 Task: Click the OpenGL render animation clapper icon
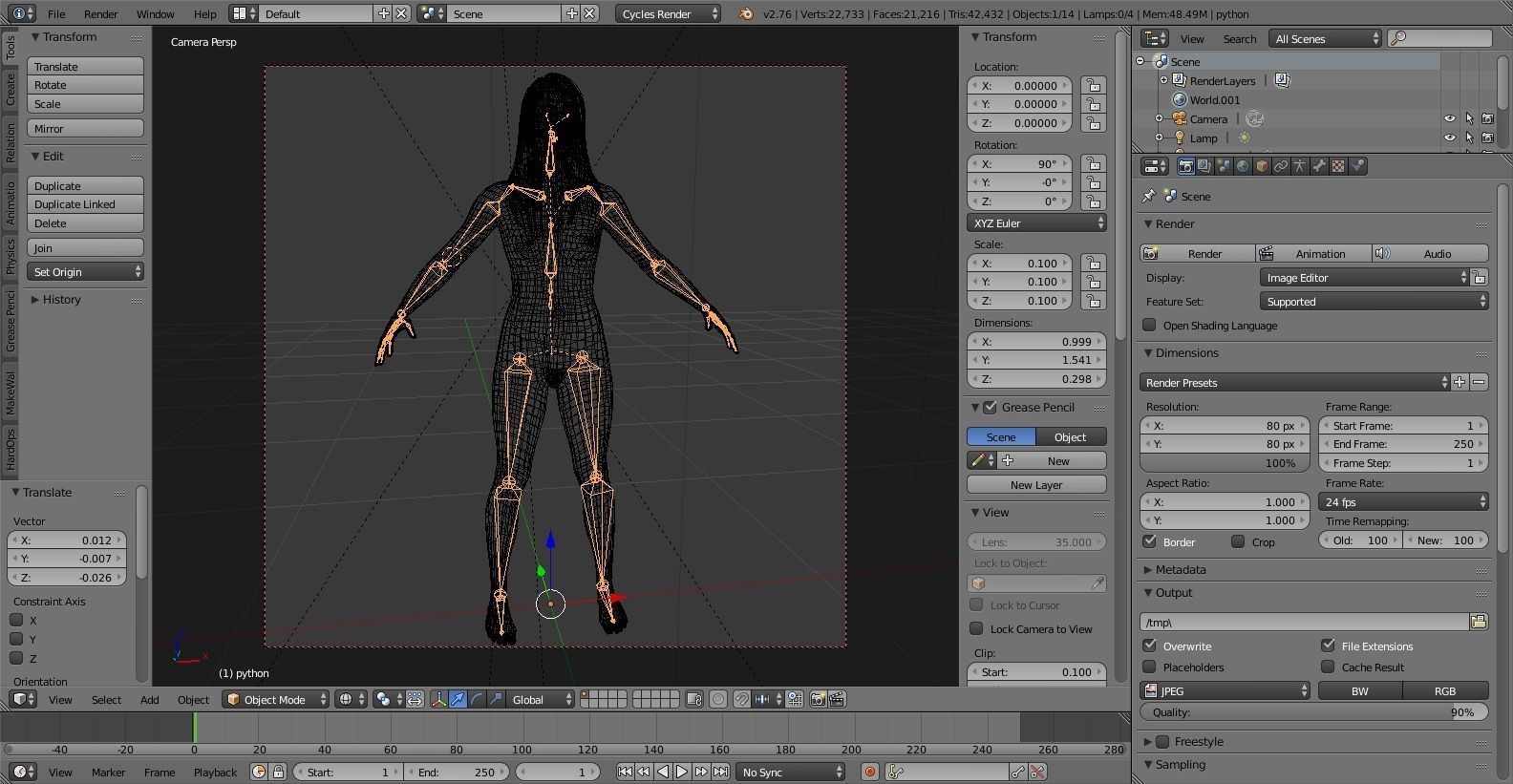837,700
